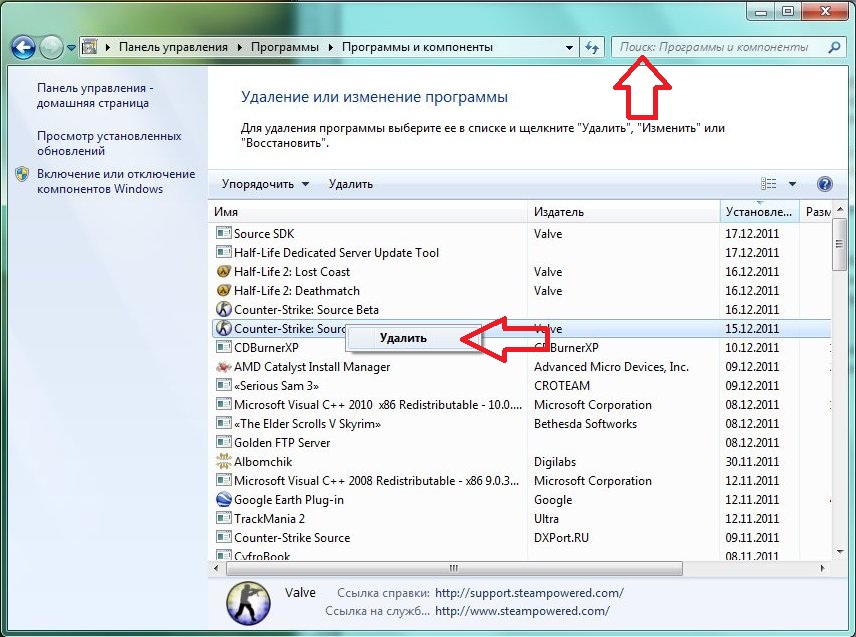Click the AMD Catalyst Install Manager icon
Image resolution: width=856 pixels, height=637 pixels.
224,367
